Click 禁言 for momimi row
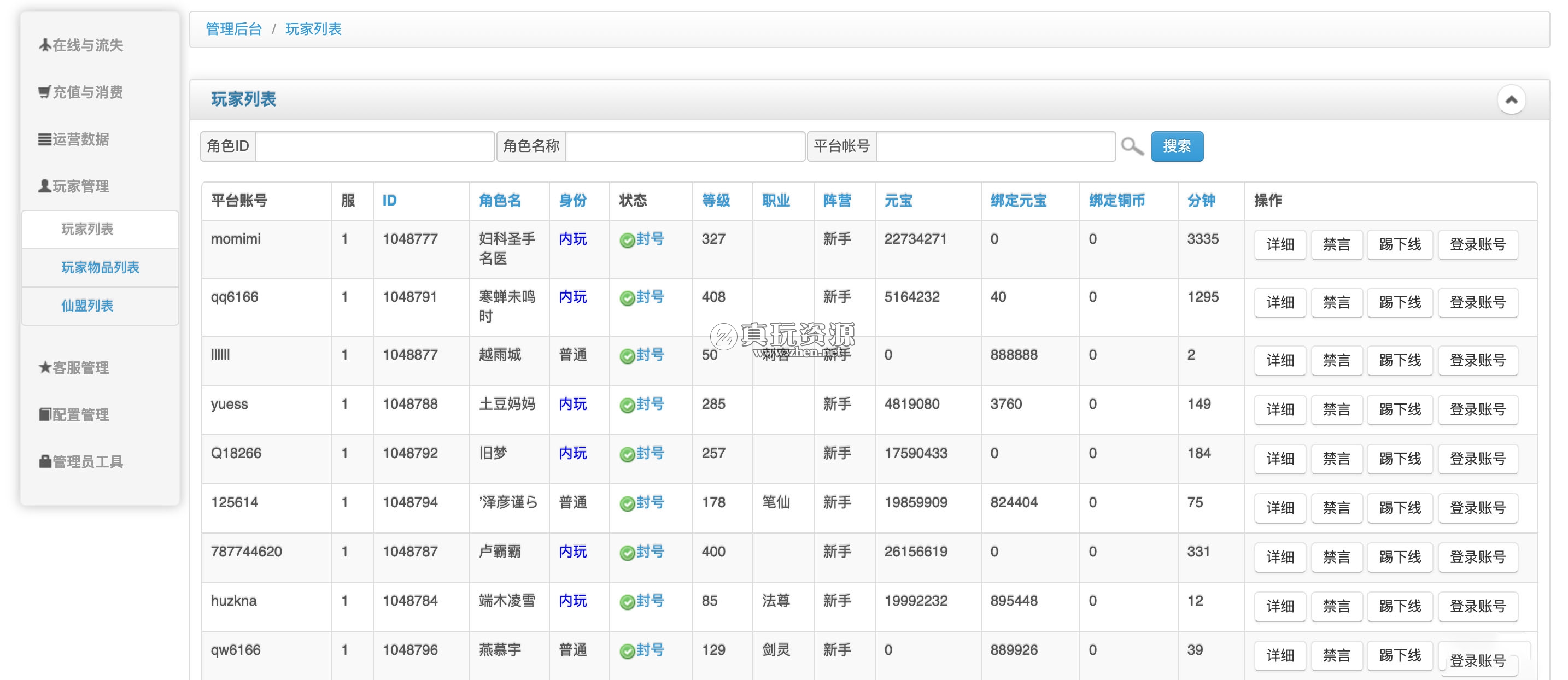 tap(1337, 244)
